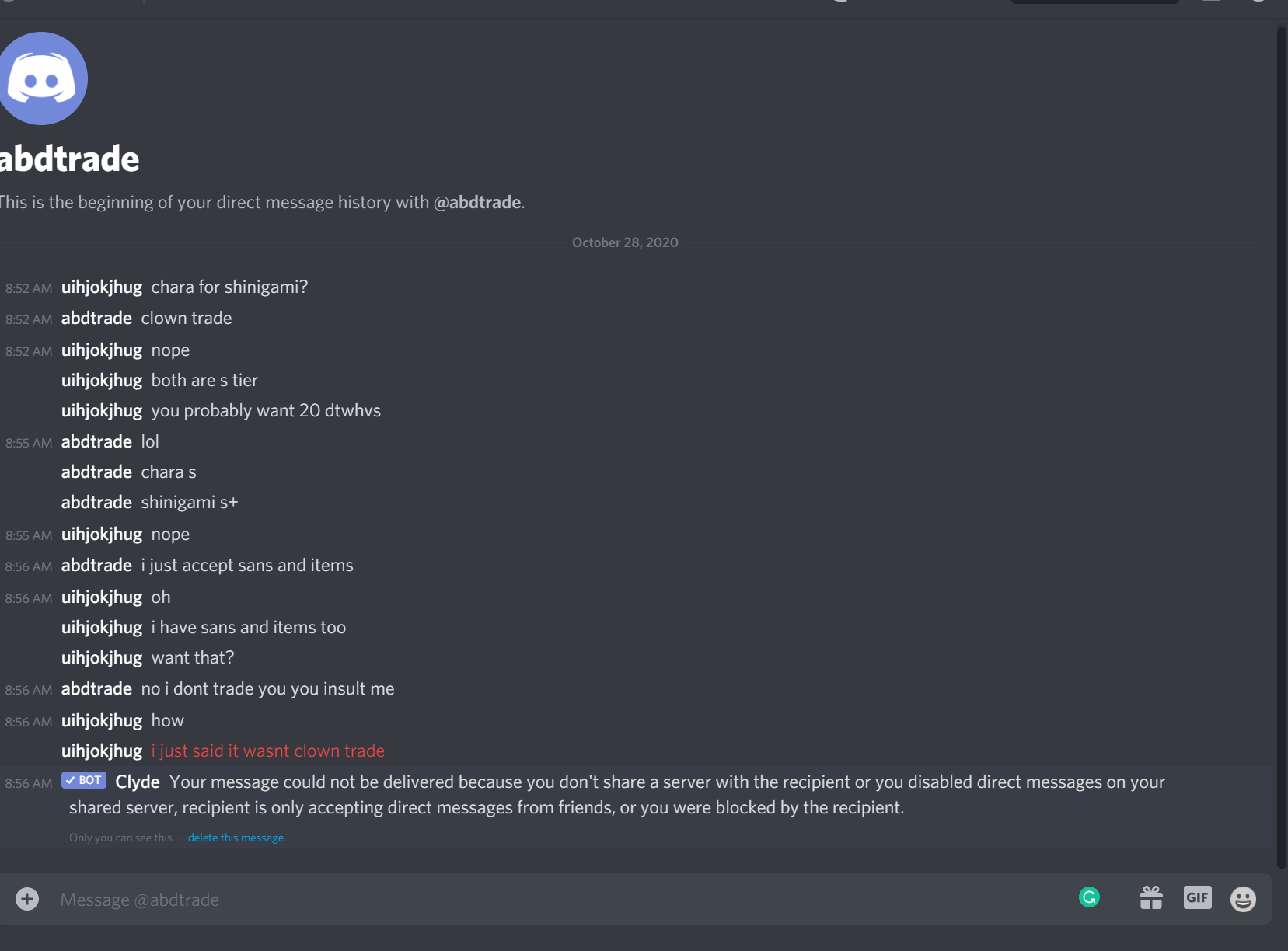
Task: Click the @abdtrade mention in the history intro
Action: point(477,202)
